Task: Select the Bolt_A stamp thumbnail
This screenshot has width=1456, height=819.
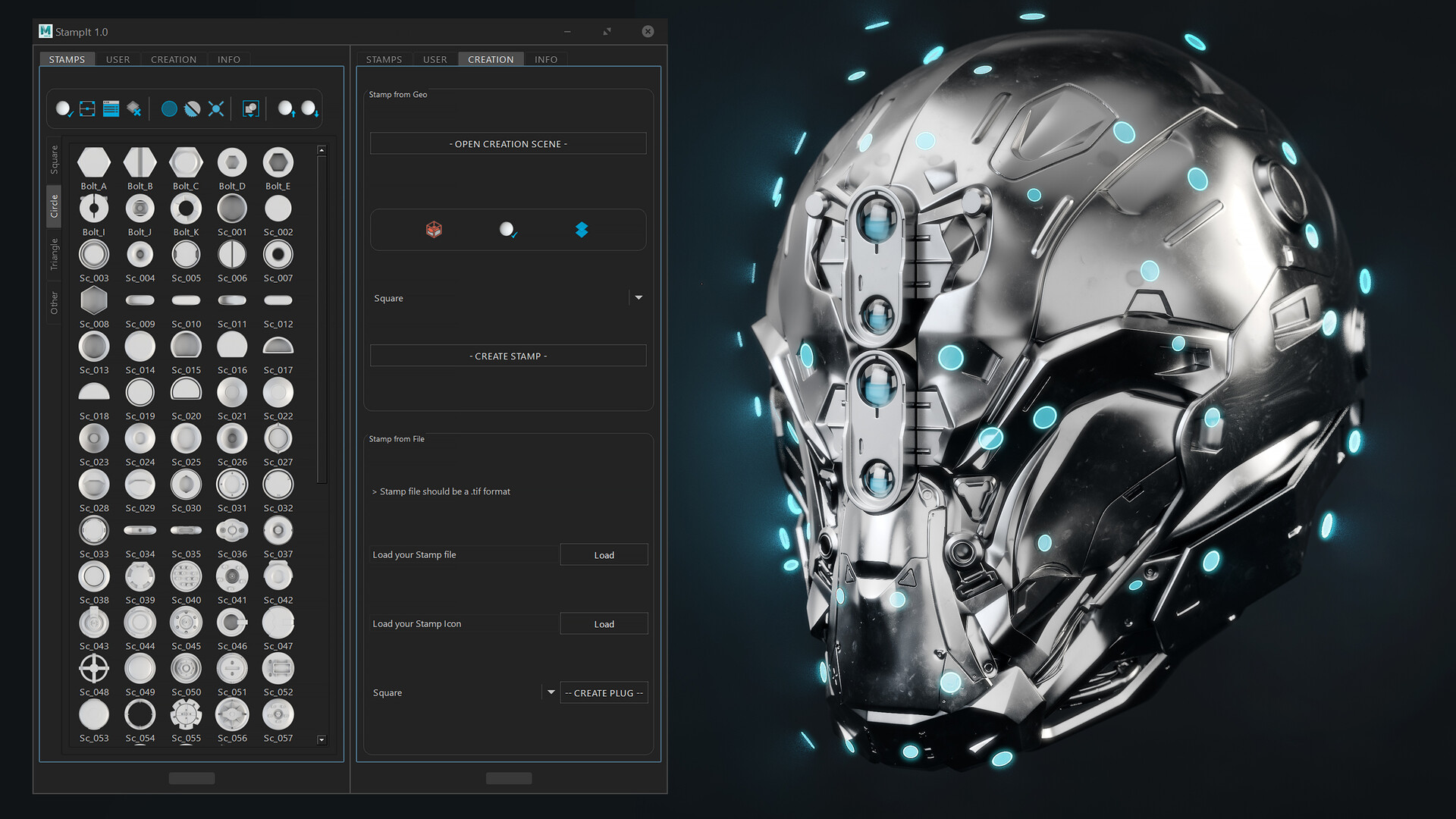Action: coord(94,162)
